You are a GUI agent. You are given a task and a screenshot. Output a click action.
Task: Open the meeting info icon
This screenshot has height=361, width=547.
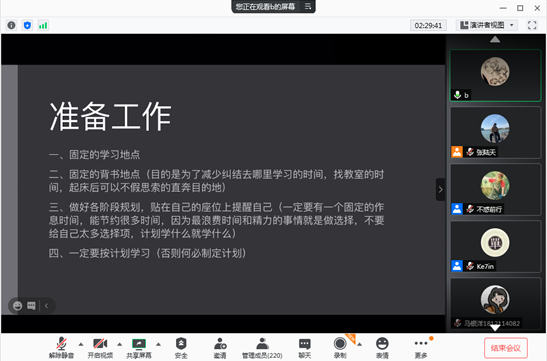(12, 25)
